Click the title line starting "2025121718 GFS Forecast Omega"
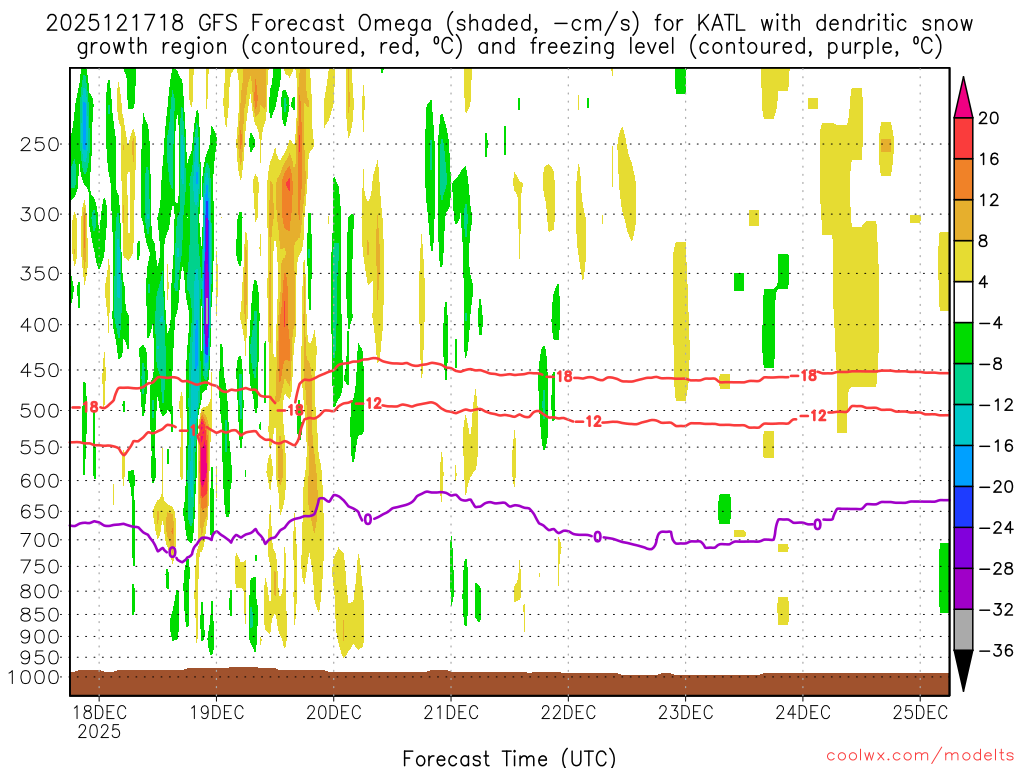 pos(509,24)
